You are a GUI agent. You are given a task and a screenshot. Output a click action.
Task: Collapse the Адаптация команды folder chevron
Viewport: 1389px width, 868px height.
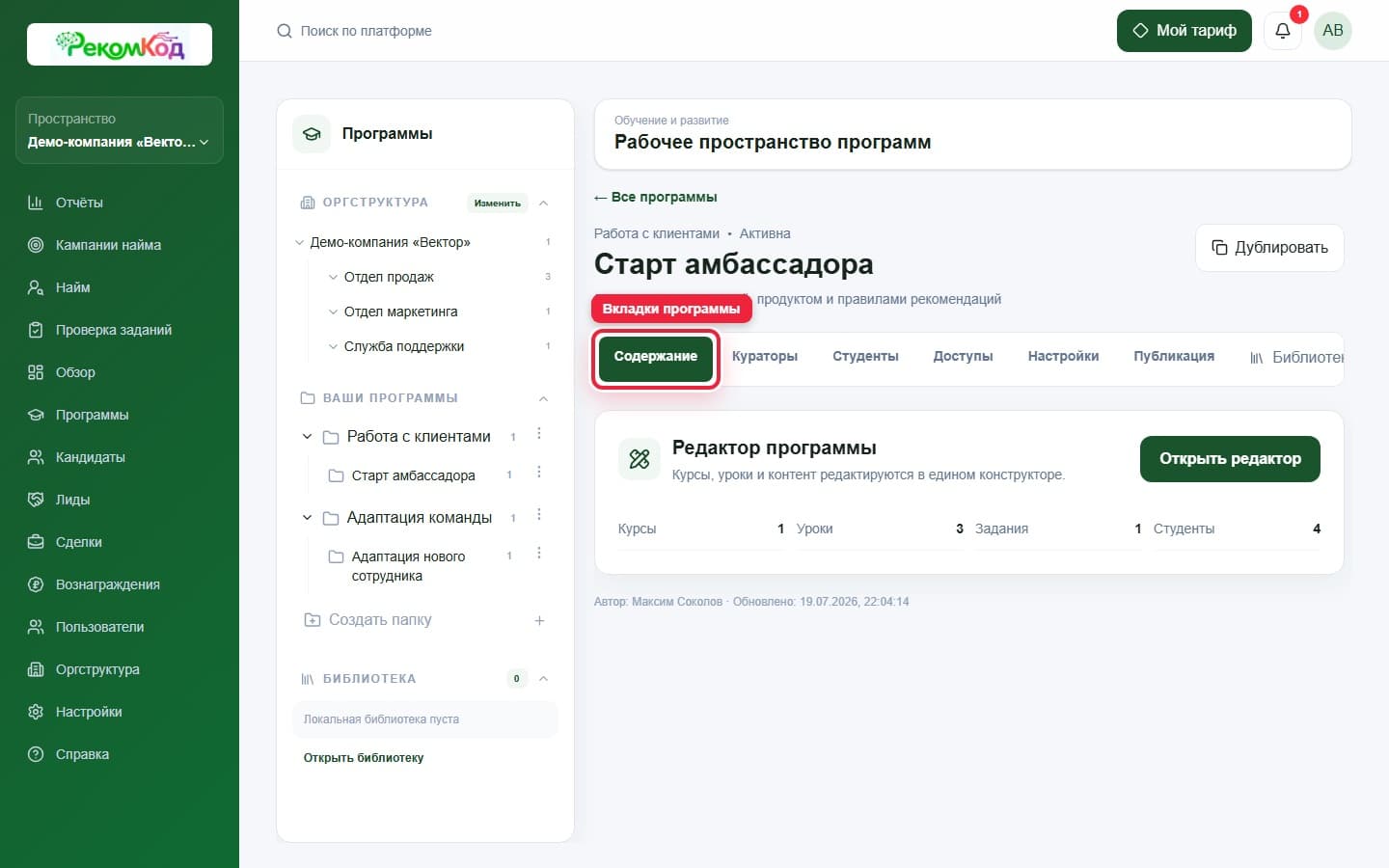(x=307, y=518)
